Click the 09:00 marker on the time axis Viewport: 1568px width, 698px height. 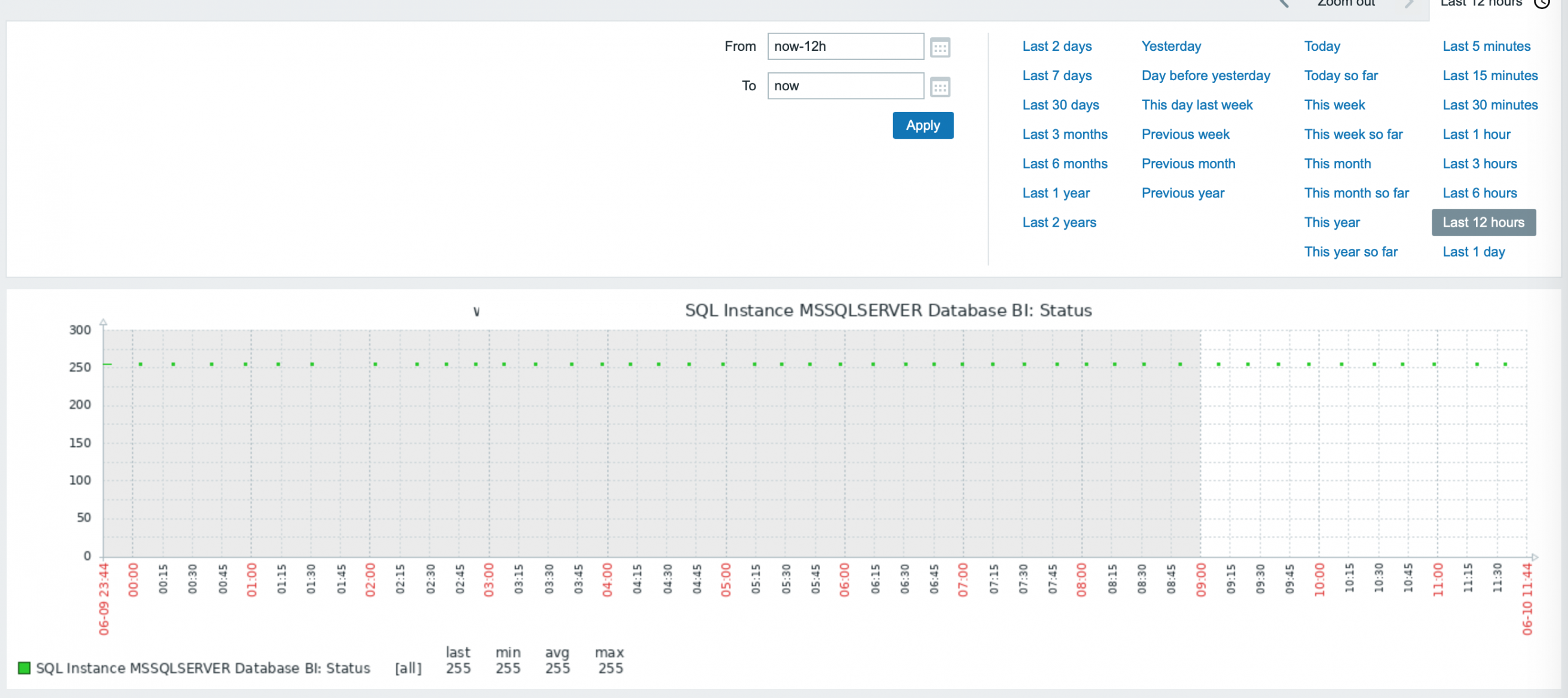1200,579
